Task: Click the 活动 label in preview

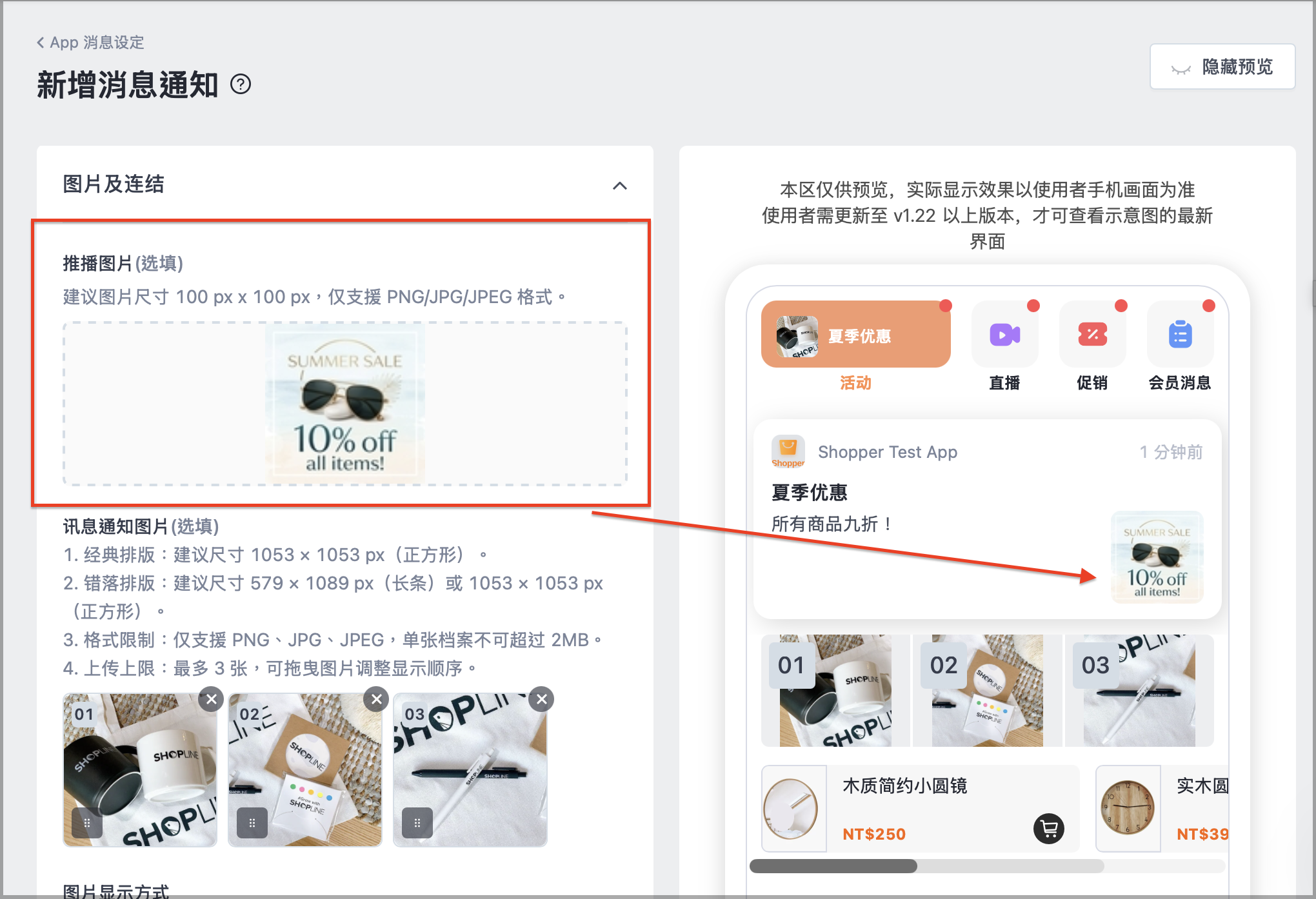Action: point(855,383)
